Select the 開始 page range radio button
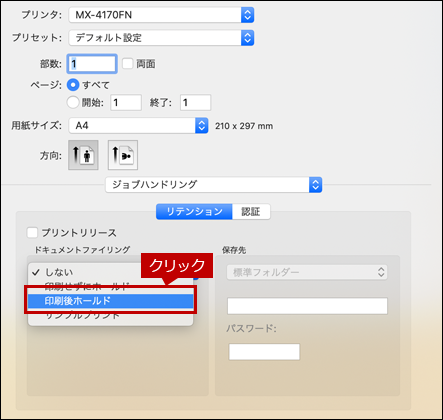The width and height of the screenshot is (443, 420). pyautogui.click(x=73, y=102)
